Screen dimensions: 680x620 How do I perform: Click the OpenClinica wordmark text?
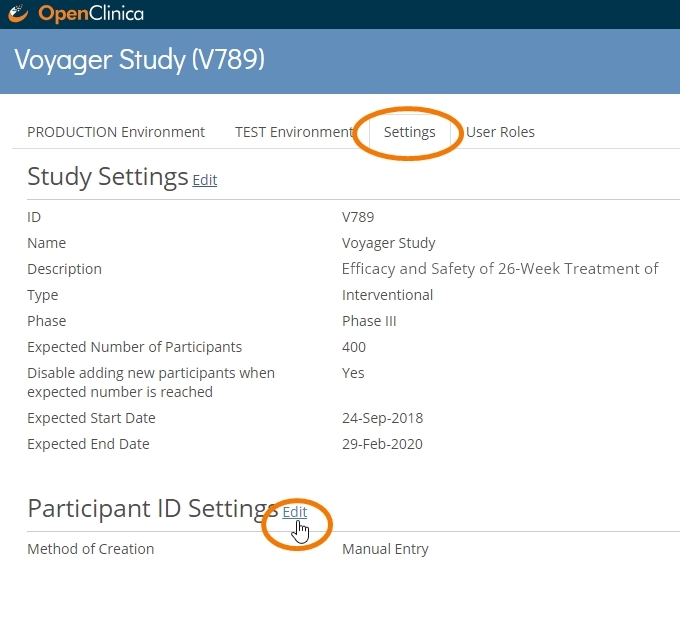[x=91, y=13]
